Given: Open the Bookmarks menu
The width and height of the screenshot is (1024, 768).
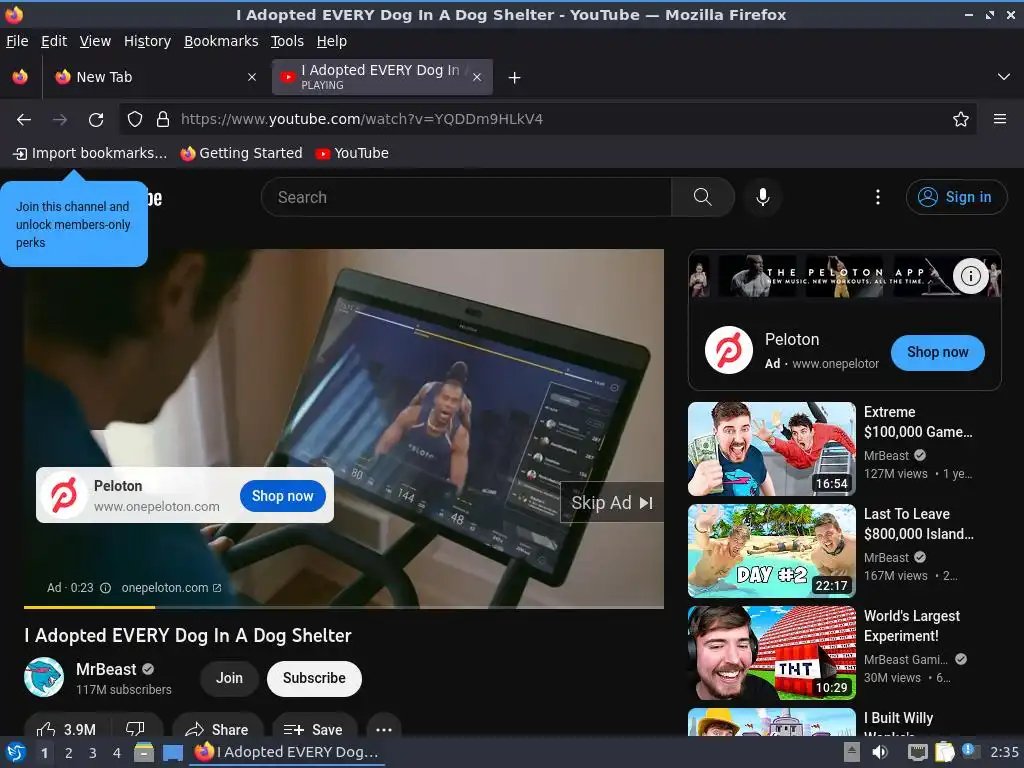Looking at the screenshot, I should [221, 41].
